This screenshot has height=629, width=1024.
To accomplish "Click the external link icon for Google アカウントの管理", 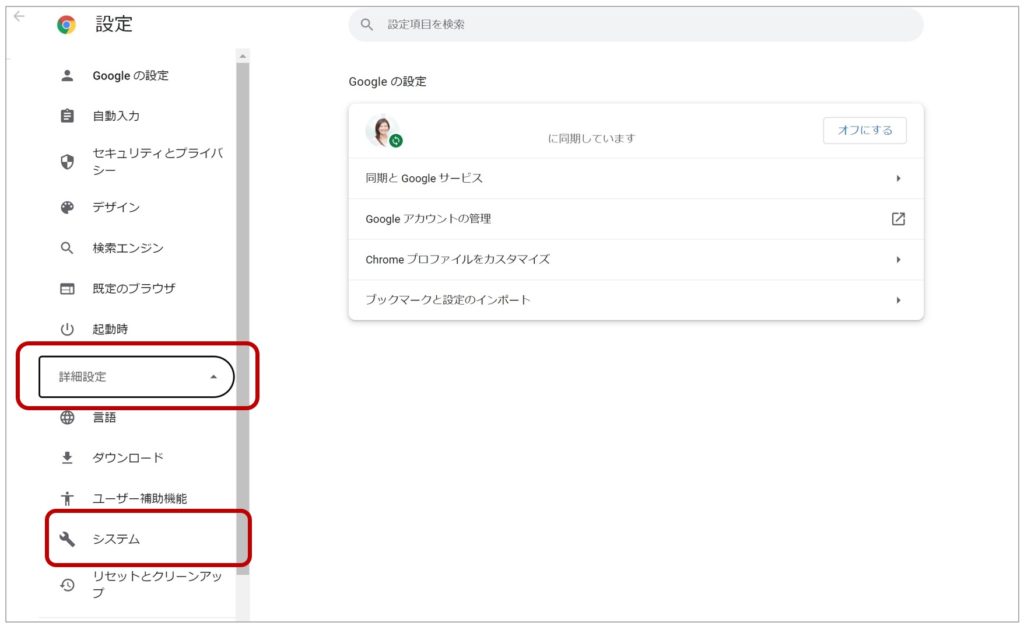I will tap(898, 219).
